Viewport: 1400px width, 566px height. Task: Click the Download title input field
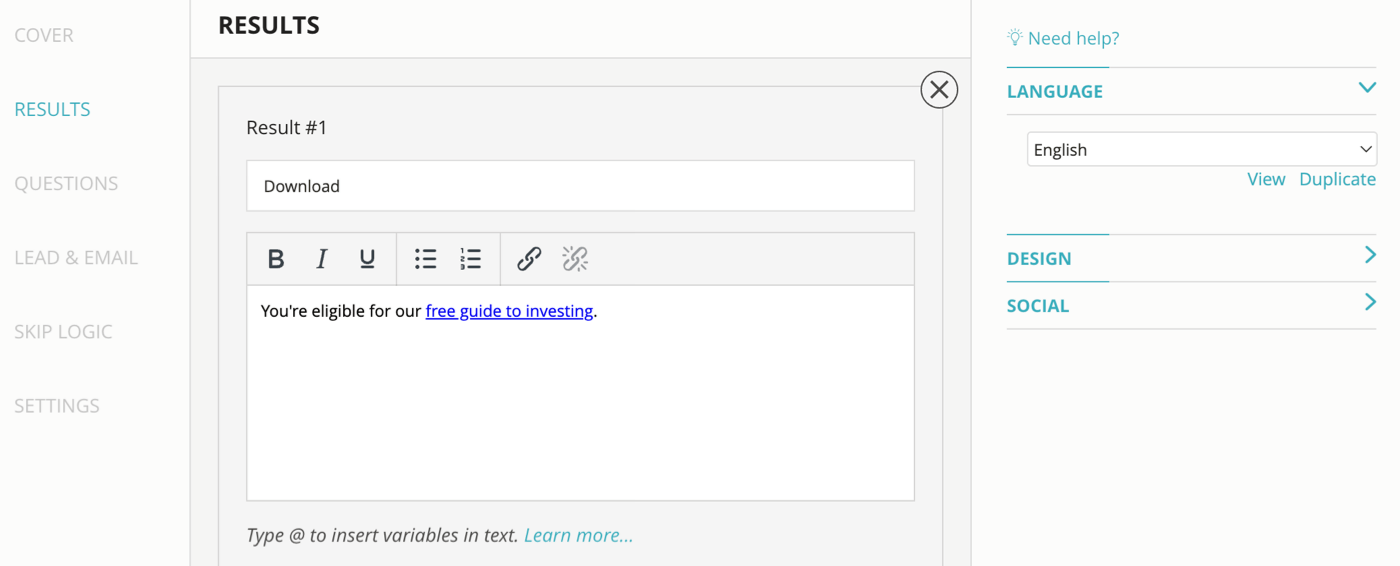tap(580, 186)
